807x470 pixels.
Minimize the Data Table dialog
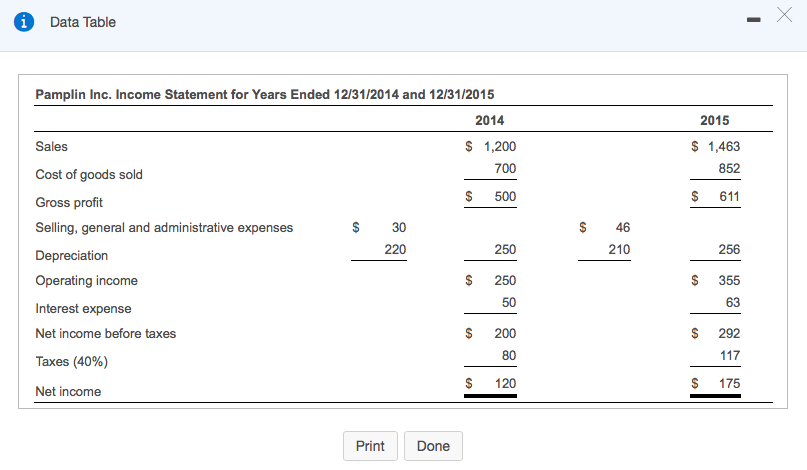pos(753,20)
